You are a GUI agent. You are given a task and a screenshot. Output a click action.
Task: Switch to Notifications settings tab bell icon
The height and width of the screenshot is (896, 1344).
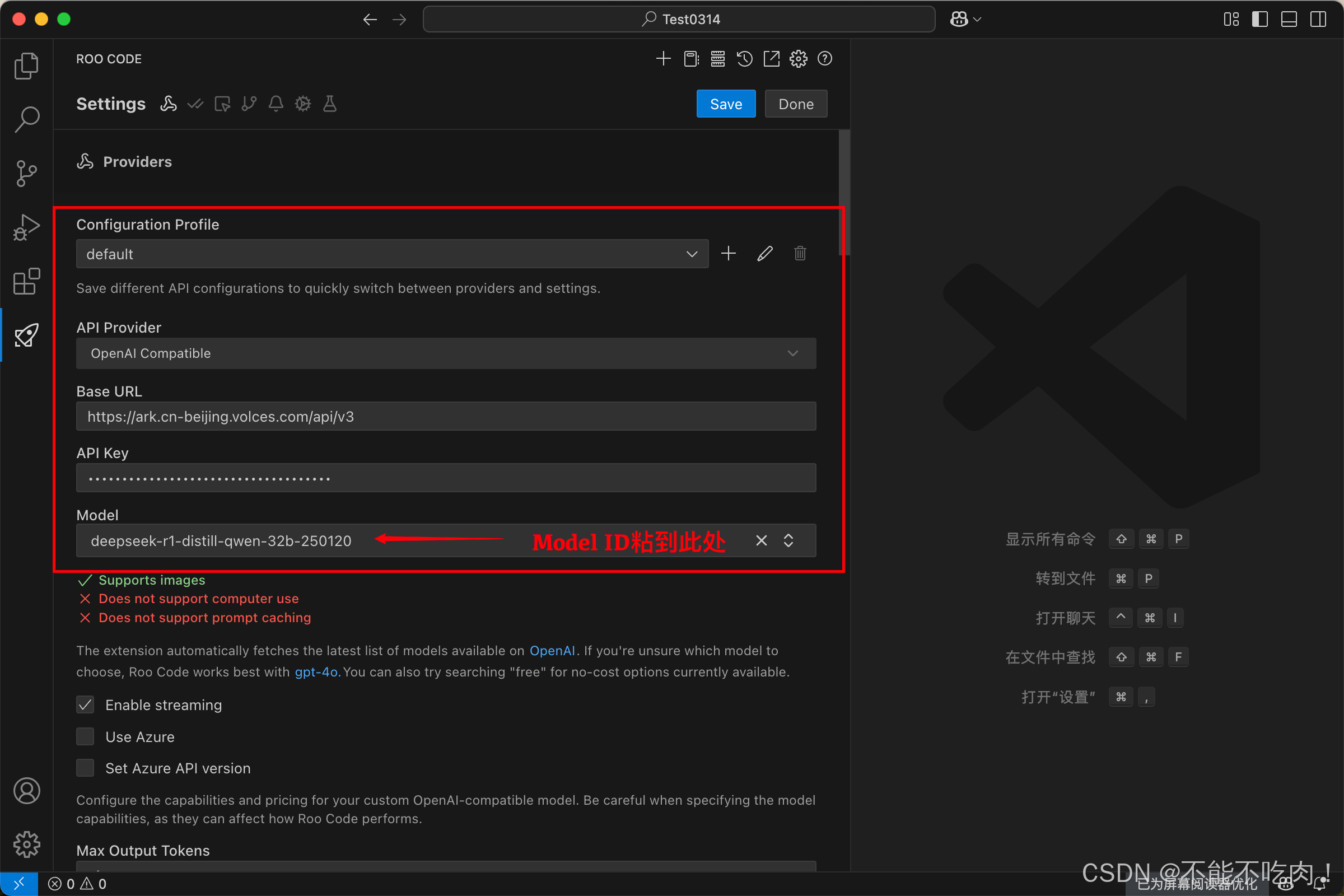coord(276,104)
